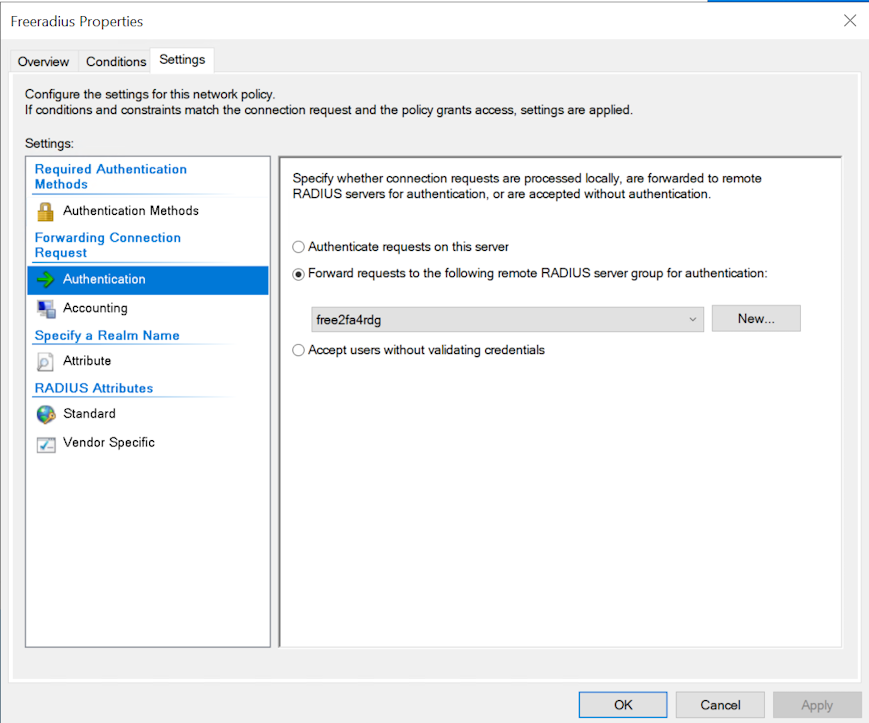Select the Settings tab

182,60
